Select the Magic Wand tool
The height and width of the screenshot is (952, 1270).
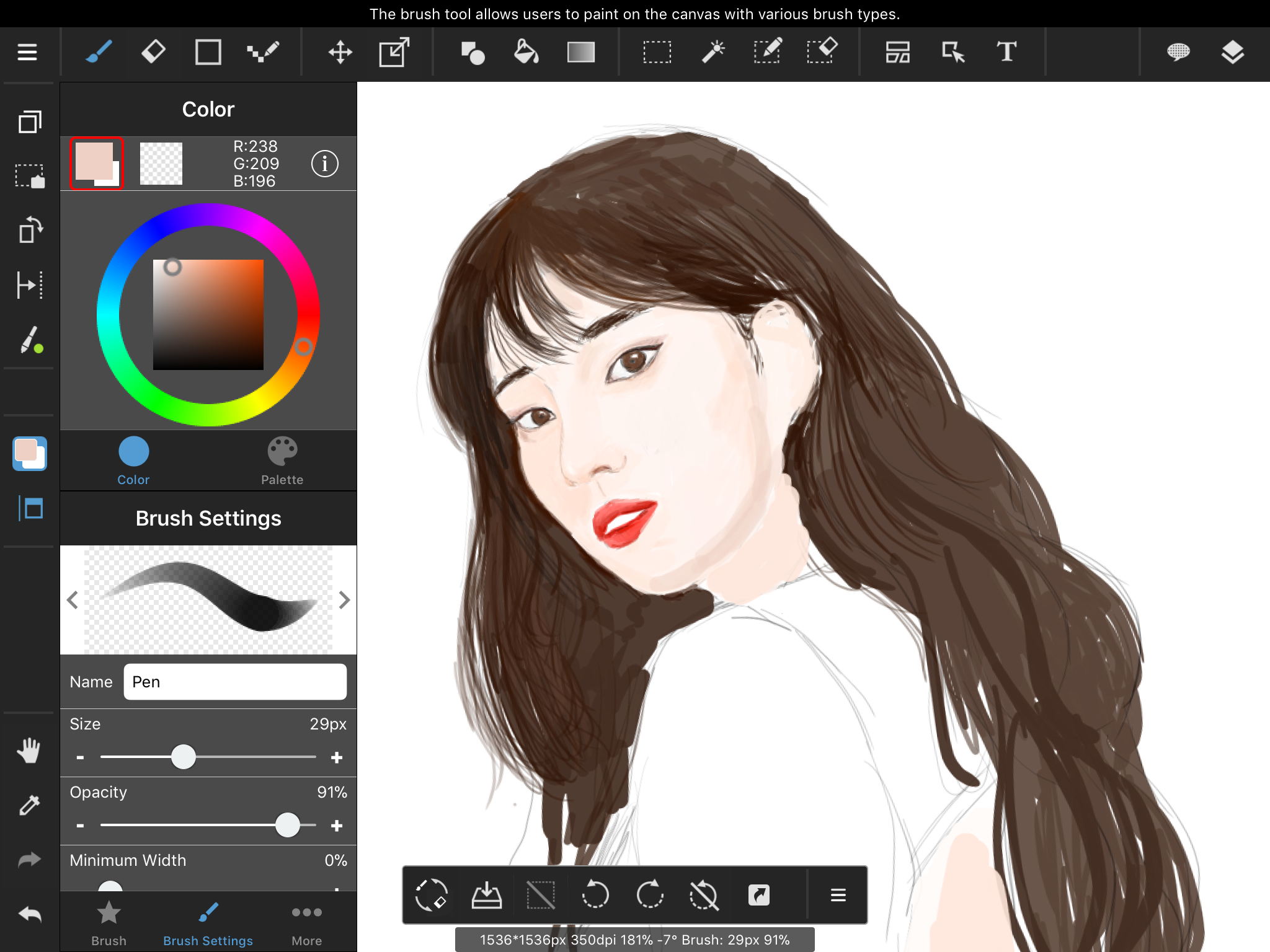point(713,52)
